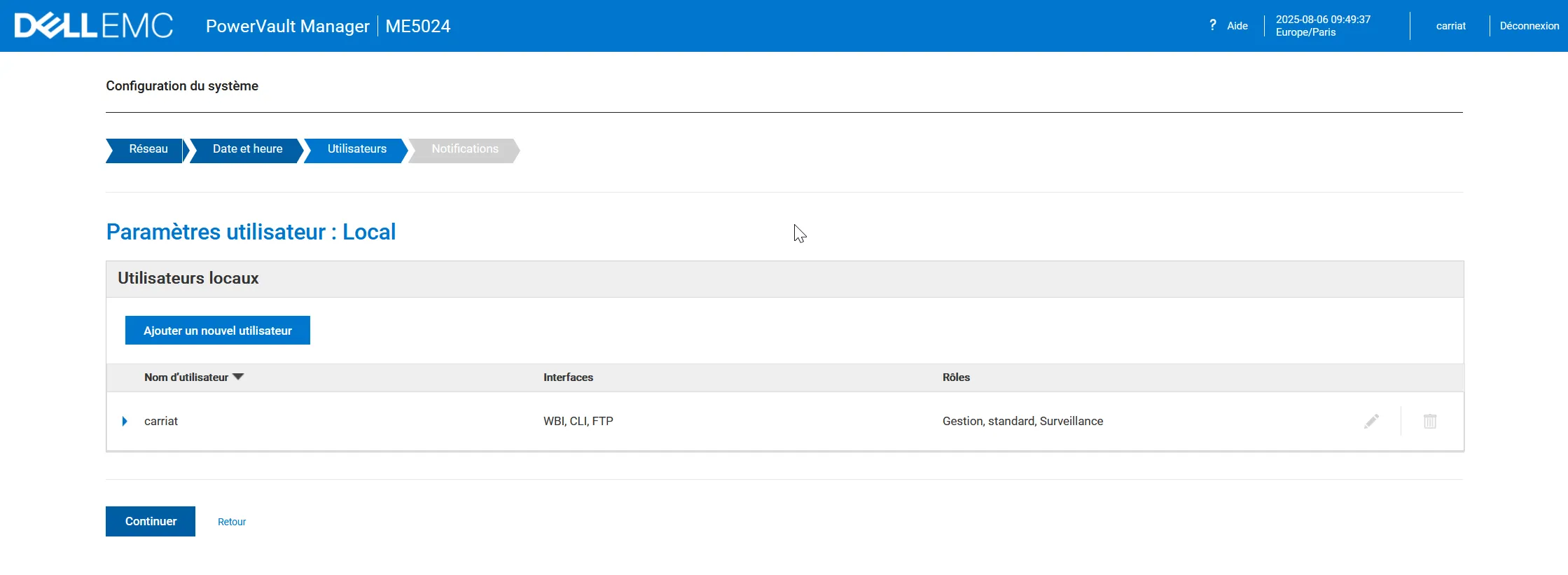
Task: Select the Utilisateurs wizard step
Action: 356,149
